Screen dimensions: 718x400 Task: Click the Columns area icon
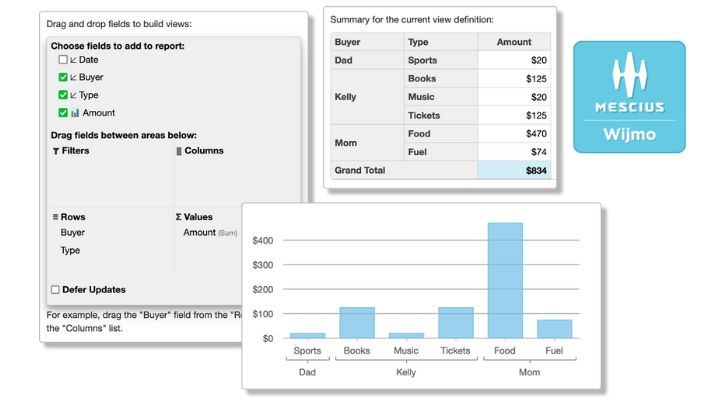pyautogui.click(x=179, y=151)
